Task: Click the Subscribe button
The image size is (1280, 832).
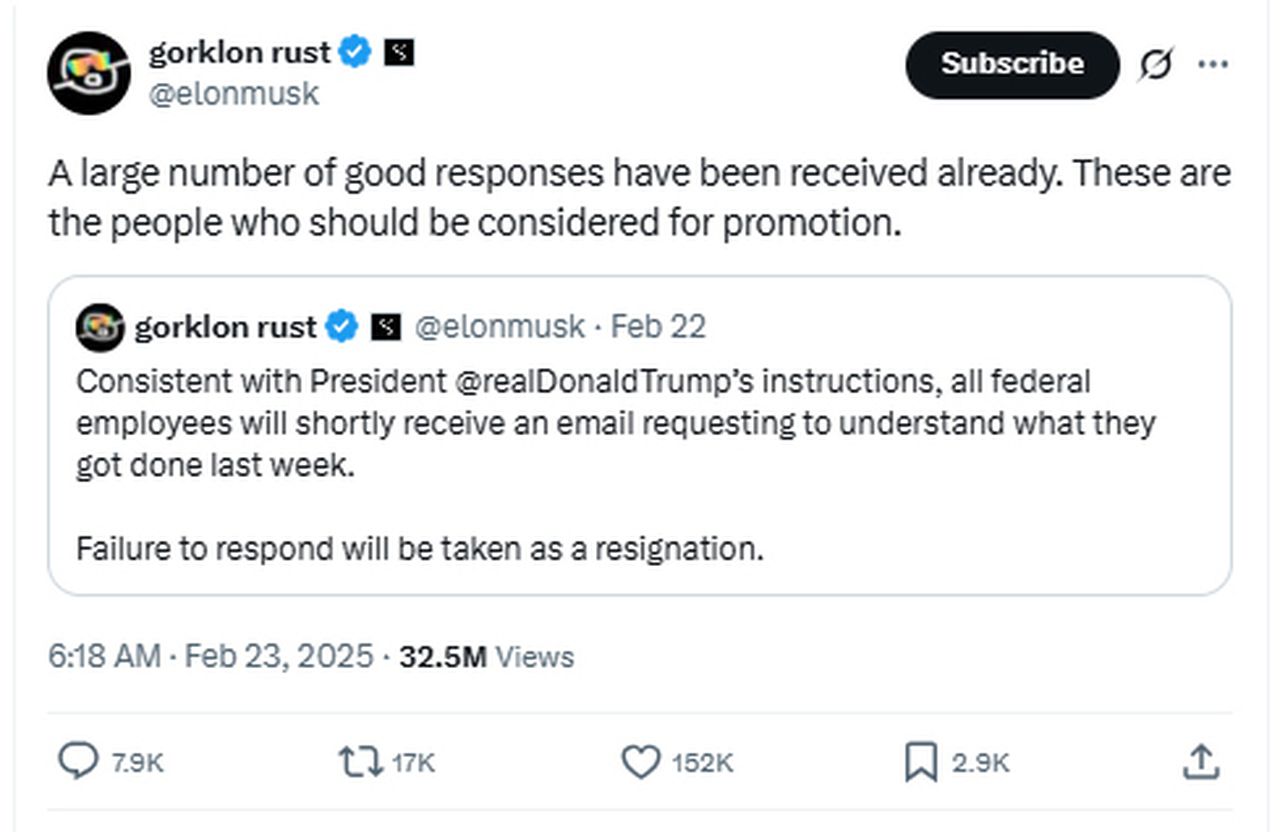Action: 1011,64
